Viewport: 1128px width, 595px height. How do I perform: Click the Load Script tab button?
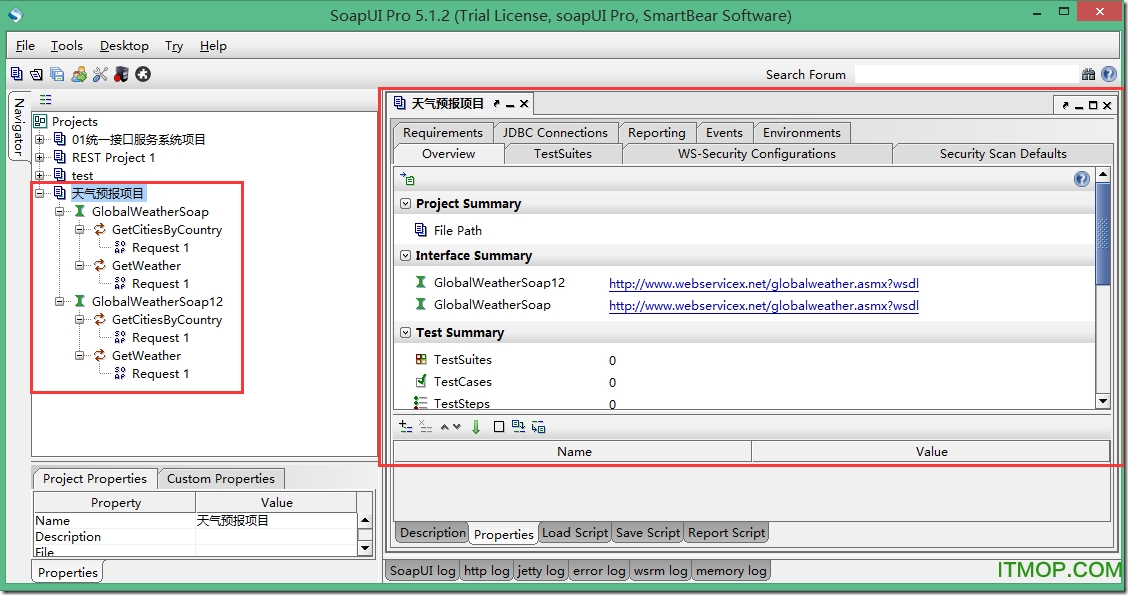(575, 532)
